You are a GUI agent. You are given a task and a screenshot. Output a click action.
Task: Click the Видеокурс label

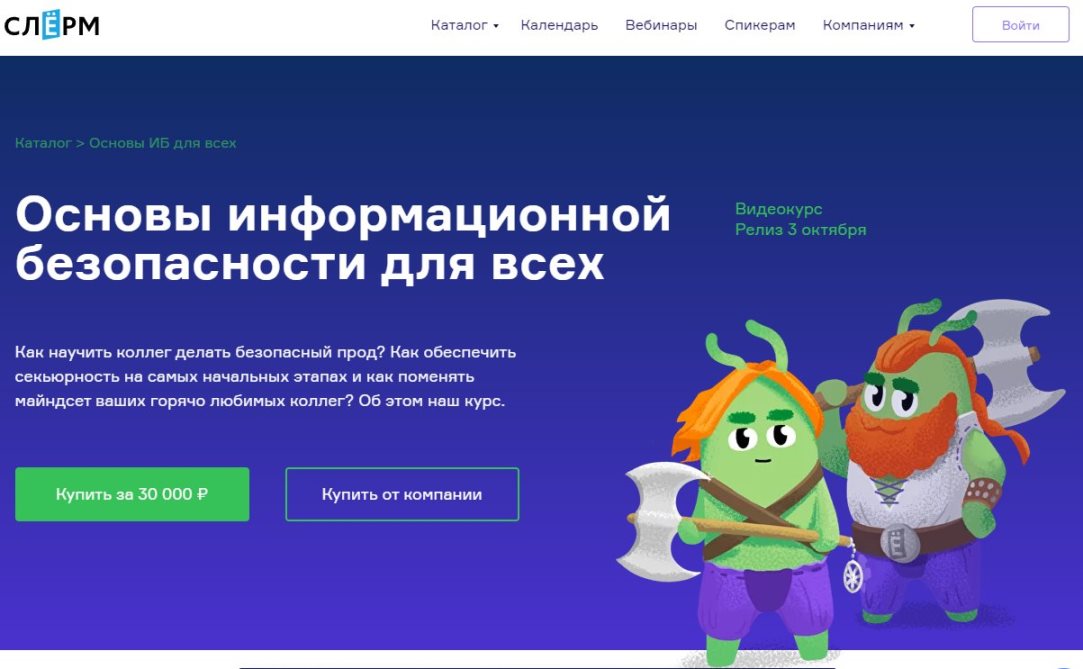pyautogui.click(x=778, y=209)
